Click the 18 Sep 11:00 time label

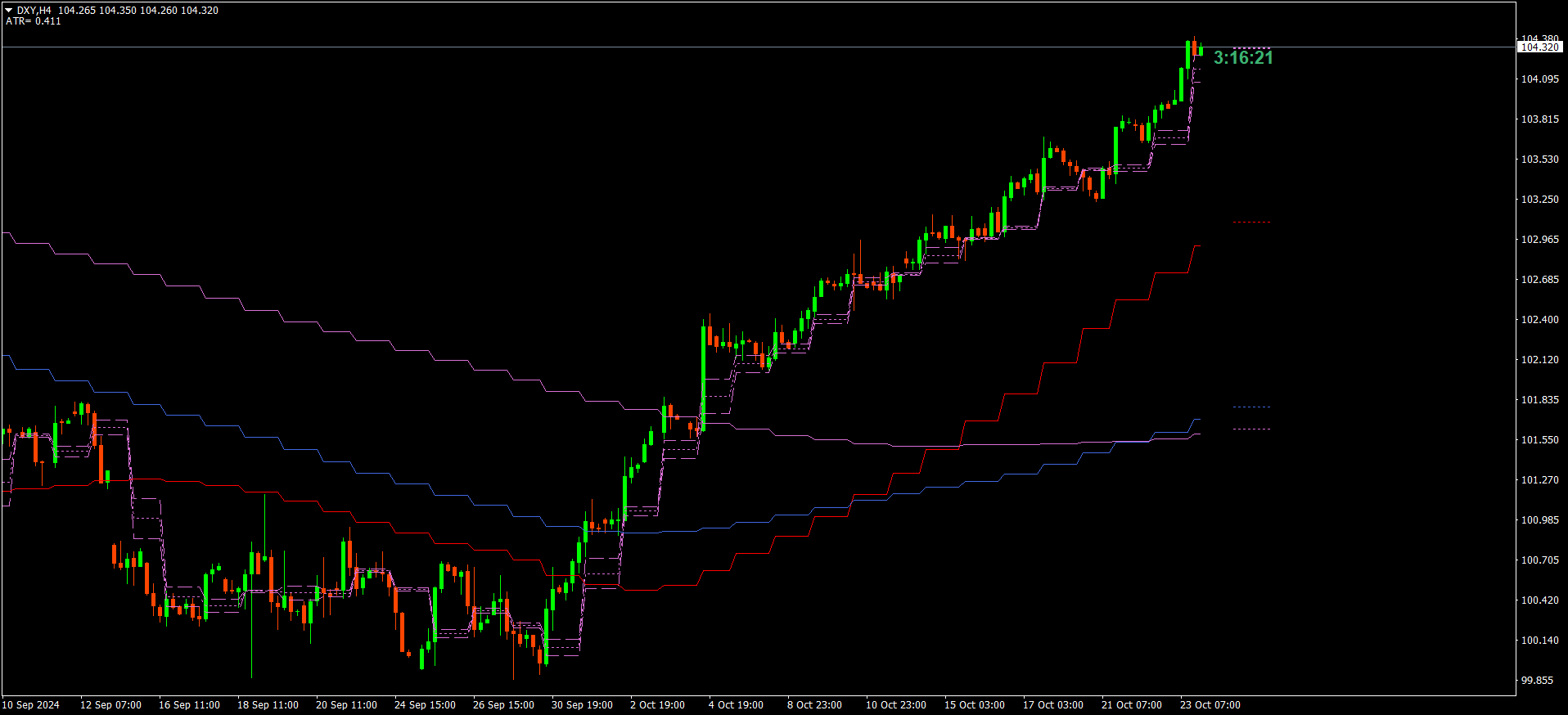pyautogui.click(x=268, y=705)
